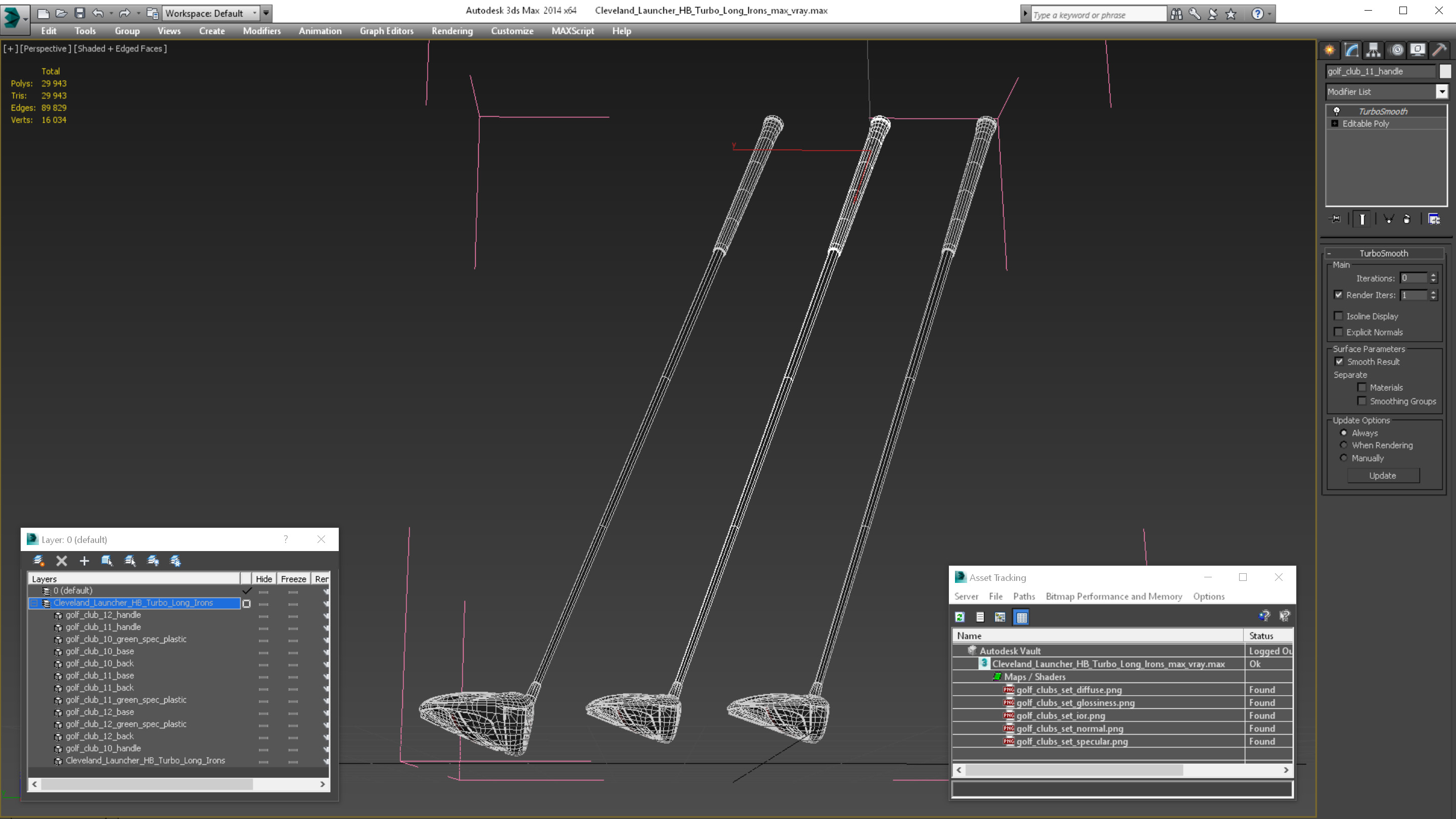Open the Modifier List dropdown

coord(1442,92)
